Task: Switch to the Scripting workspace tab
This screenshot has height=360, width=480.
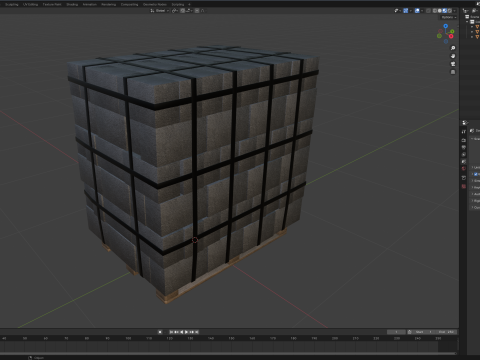Action: click(178, 4)
